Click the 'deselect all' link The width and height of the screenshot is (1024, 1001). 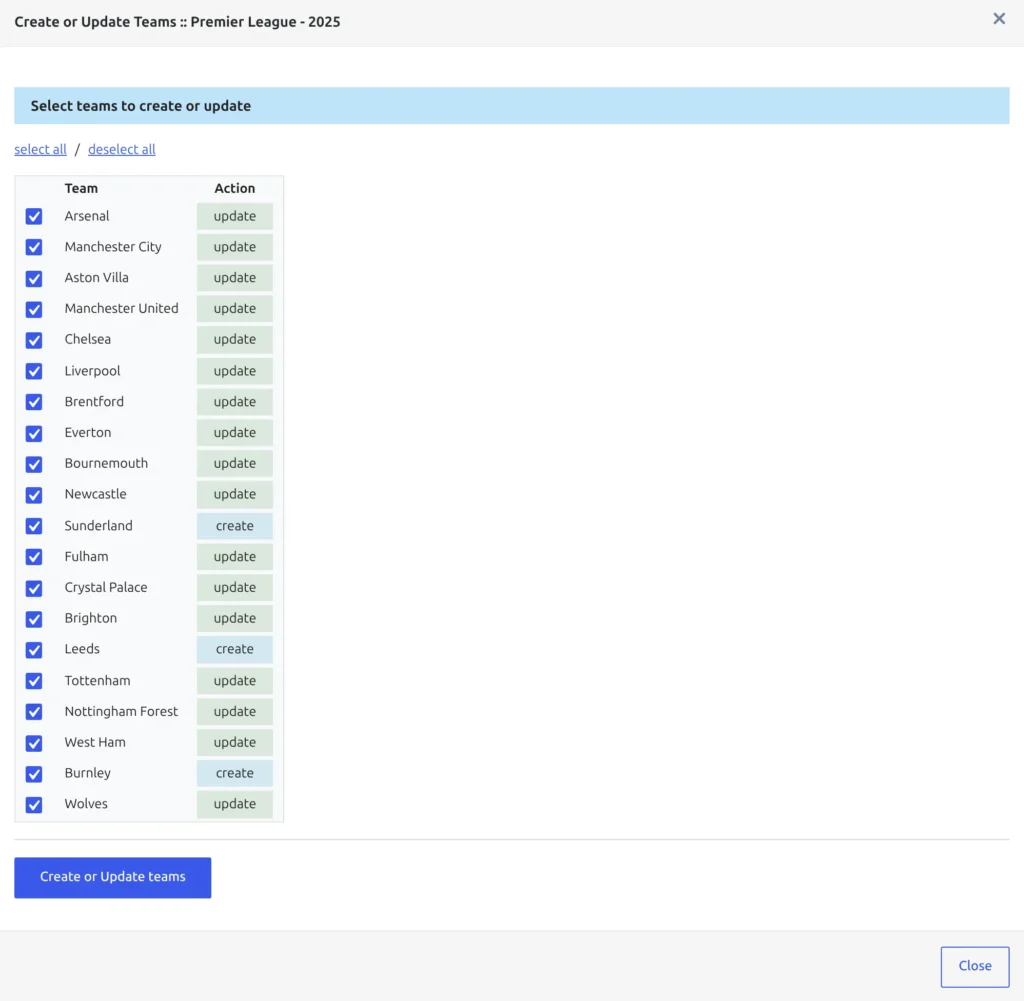click(121, 149)
